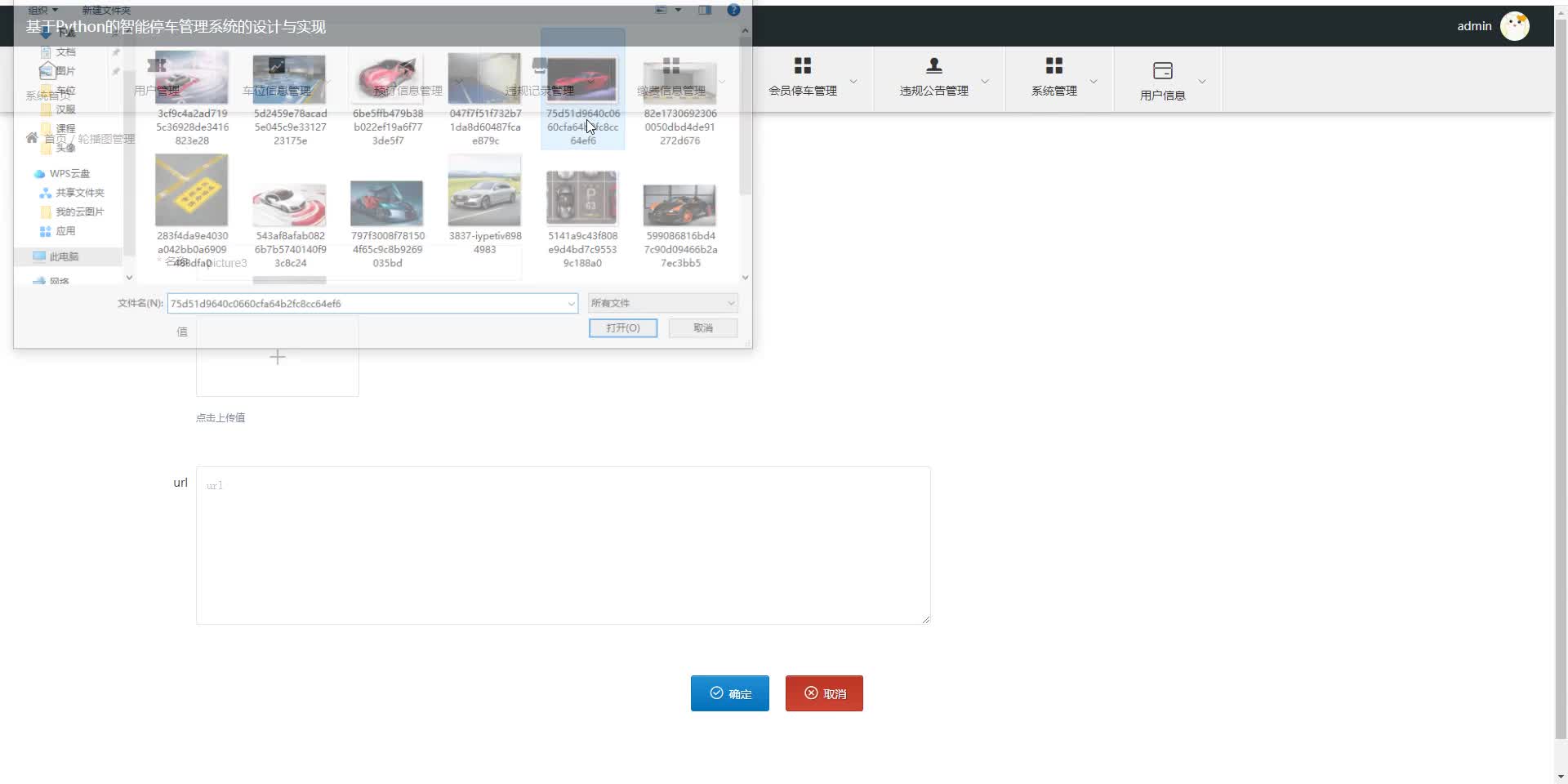Click the file list scroll-up arrow
The width and height of the screenshot is (1568, 784).
pos(745,30)
